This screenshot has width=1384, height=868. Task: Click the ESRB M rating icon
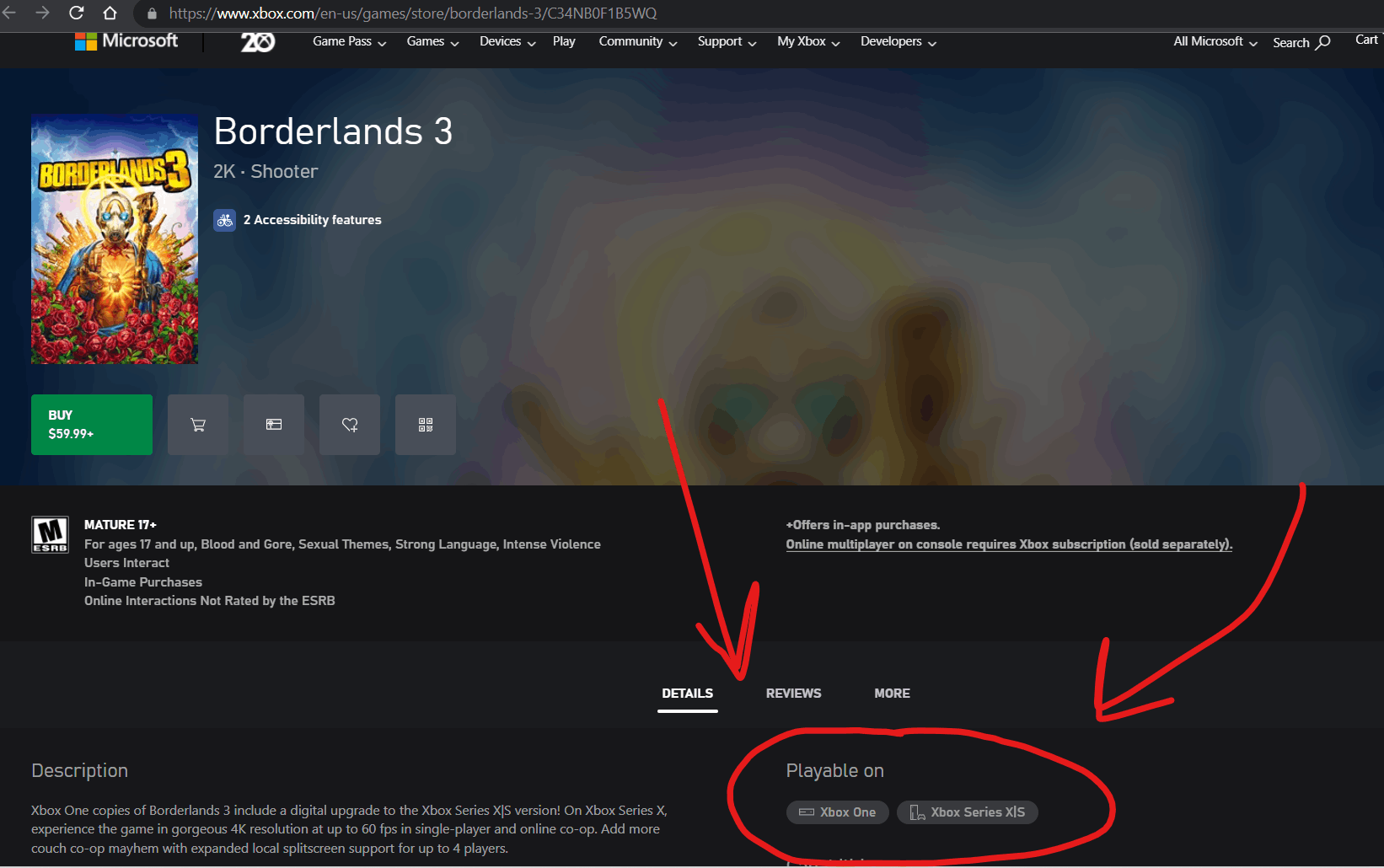50,534
